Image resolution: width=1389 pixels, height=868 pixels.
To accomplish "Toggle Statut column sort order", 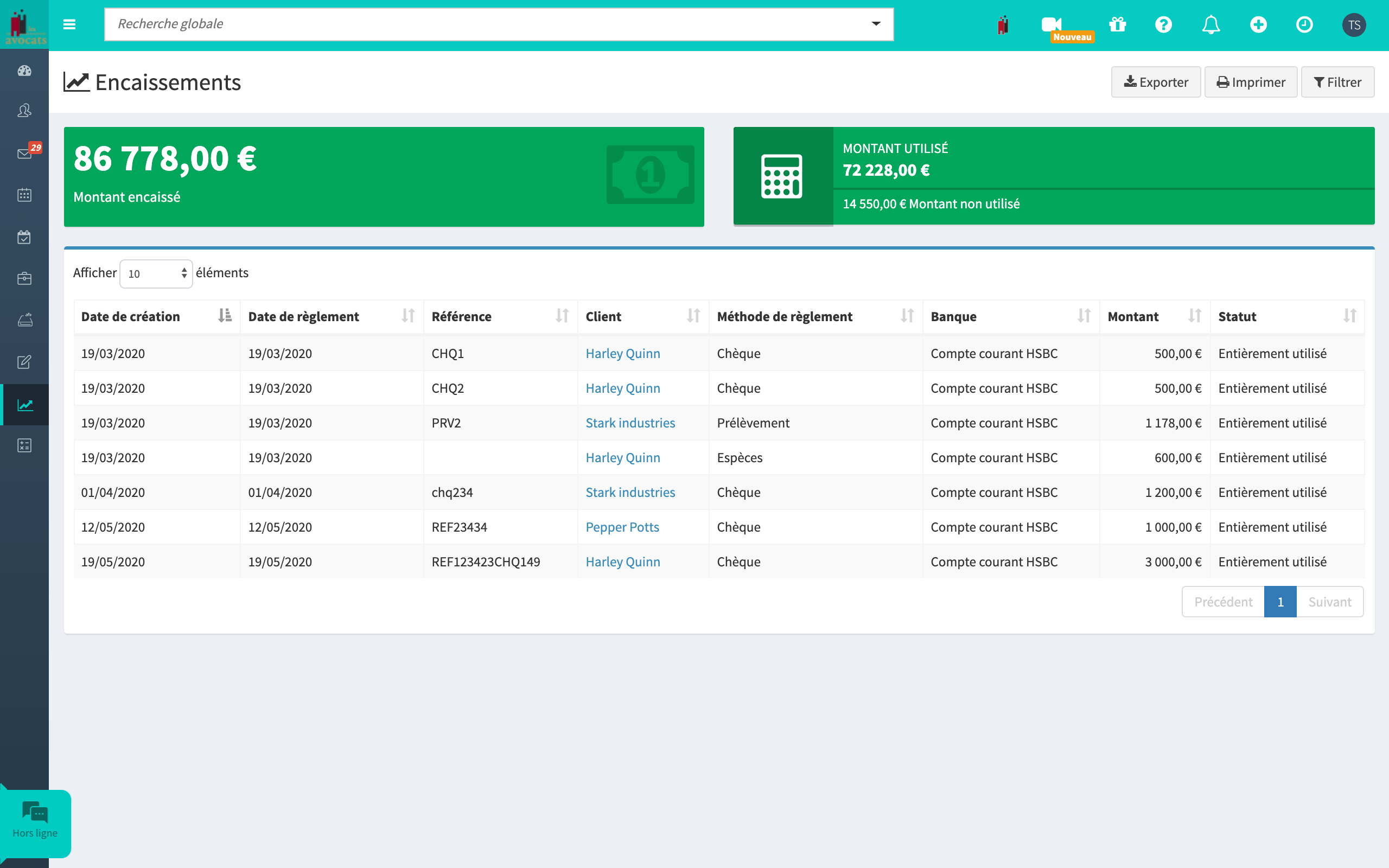I will [x=1350, y=317].
